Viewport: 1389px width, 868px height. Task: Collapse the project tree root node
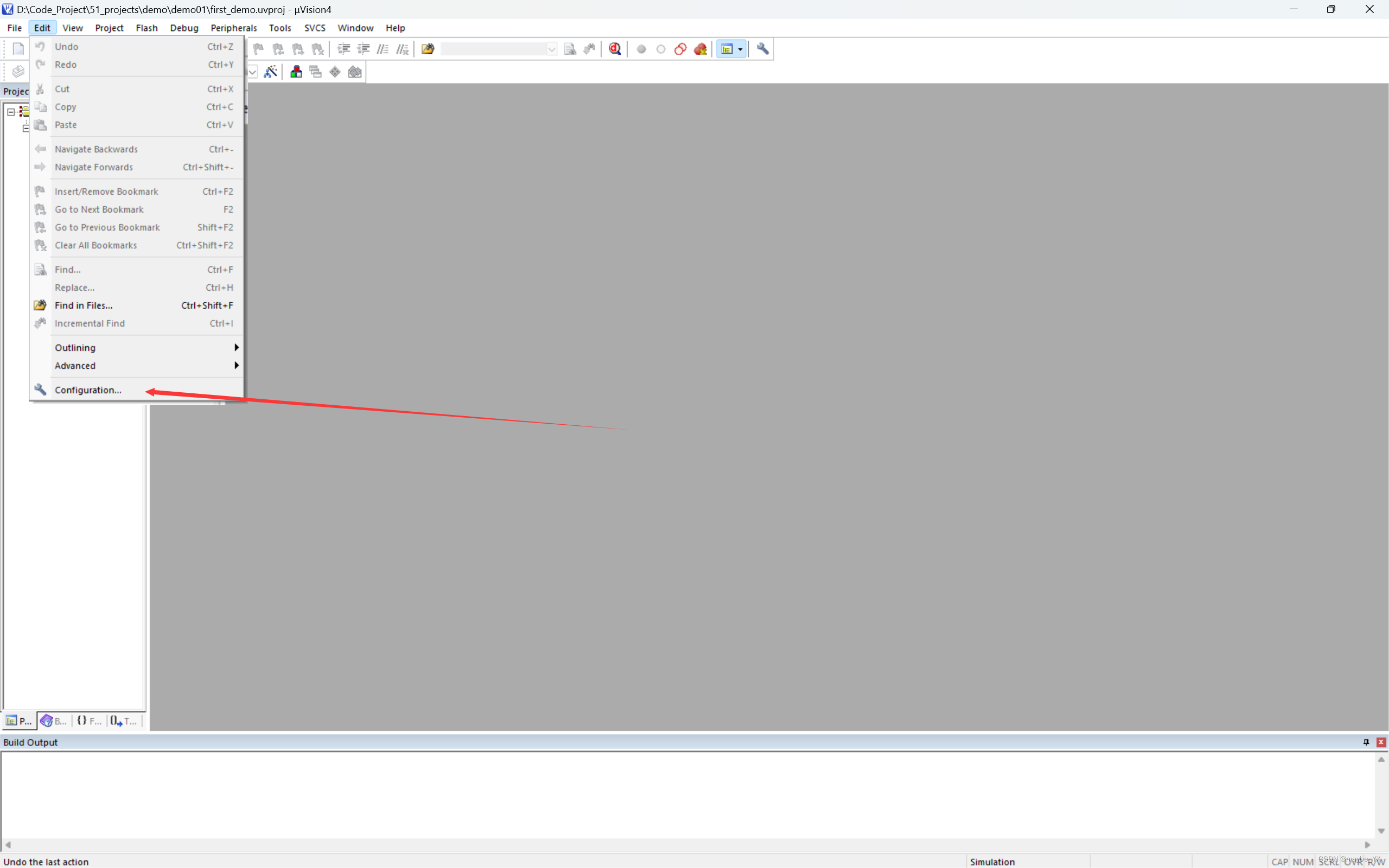(x=11, y=112)
